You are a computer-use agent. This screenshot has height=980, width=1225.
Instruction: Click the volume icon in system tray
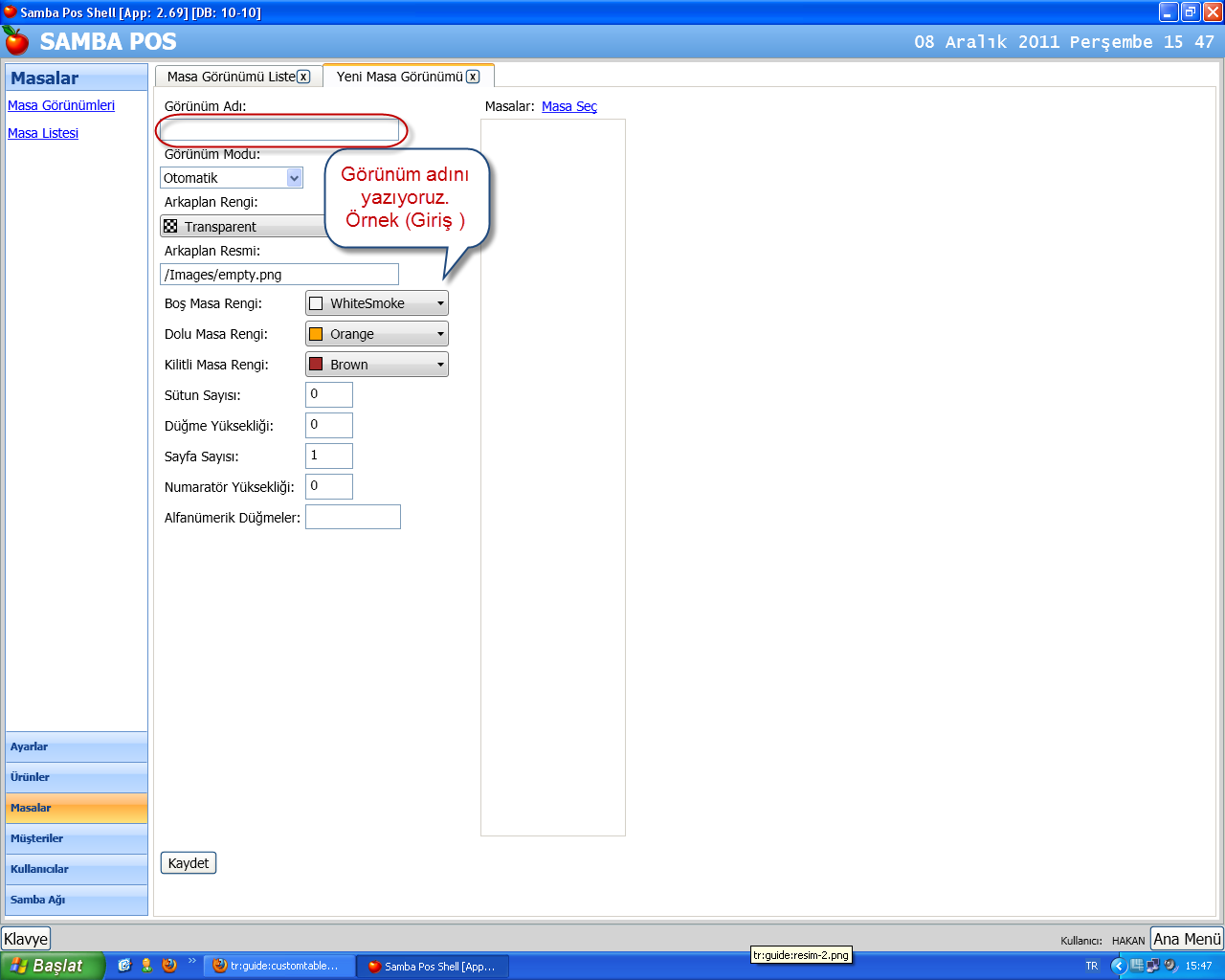pos(1169,966)
